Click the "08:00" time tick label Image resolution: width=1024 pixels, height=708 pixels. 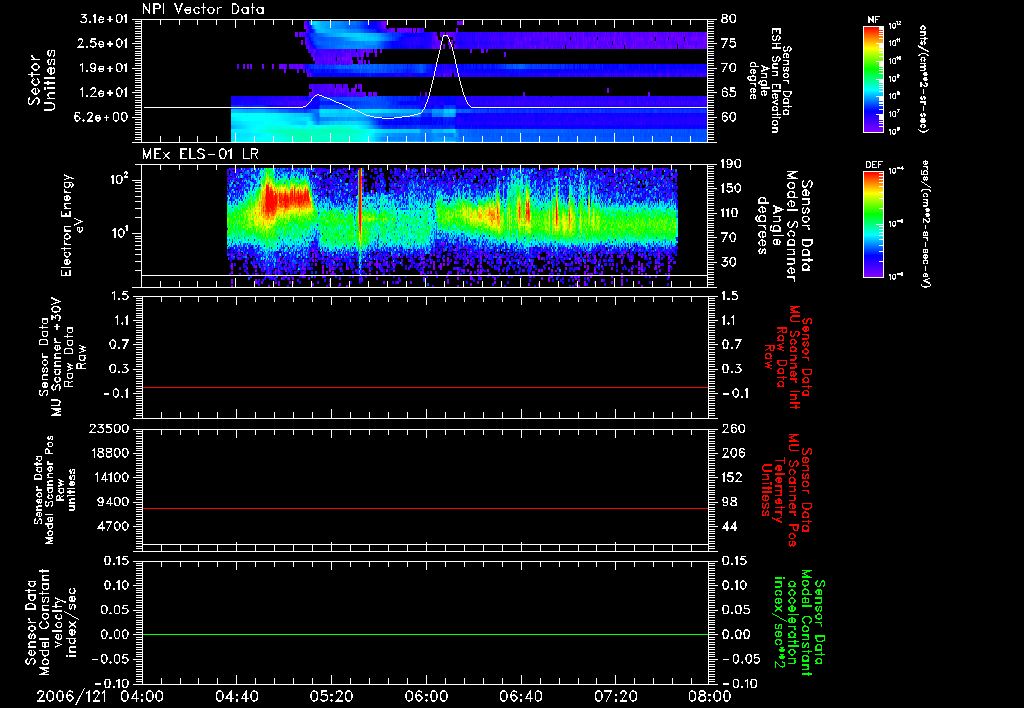coord(710,696)
